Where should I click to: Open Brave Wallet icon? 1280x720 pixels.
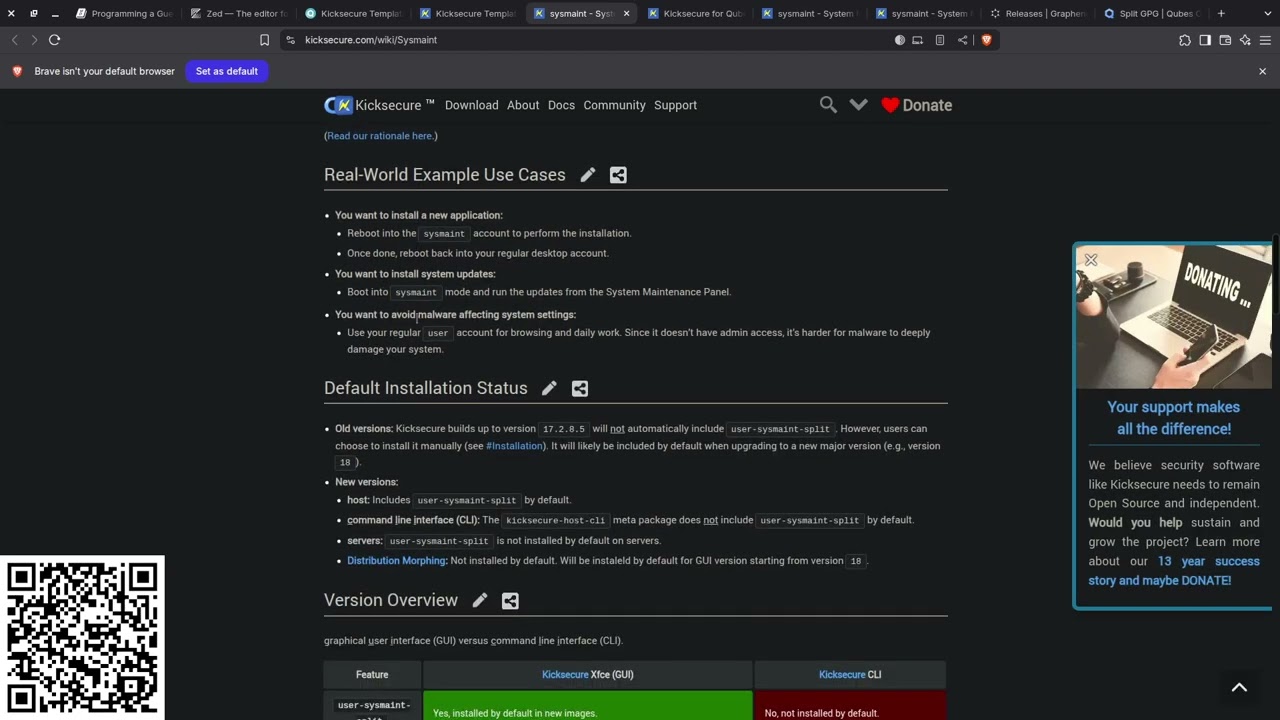click(x=1225, y=40)
